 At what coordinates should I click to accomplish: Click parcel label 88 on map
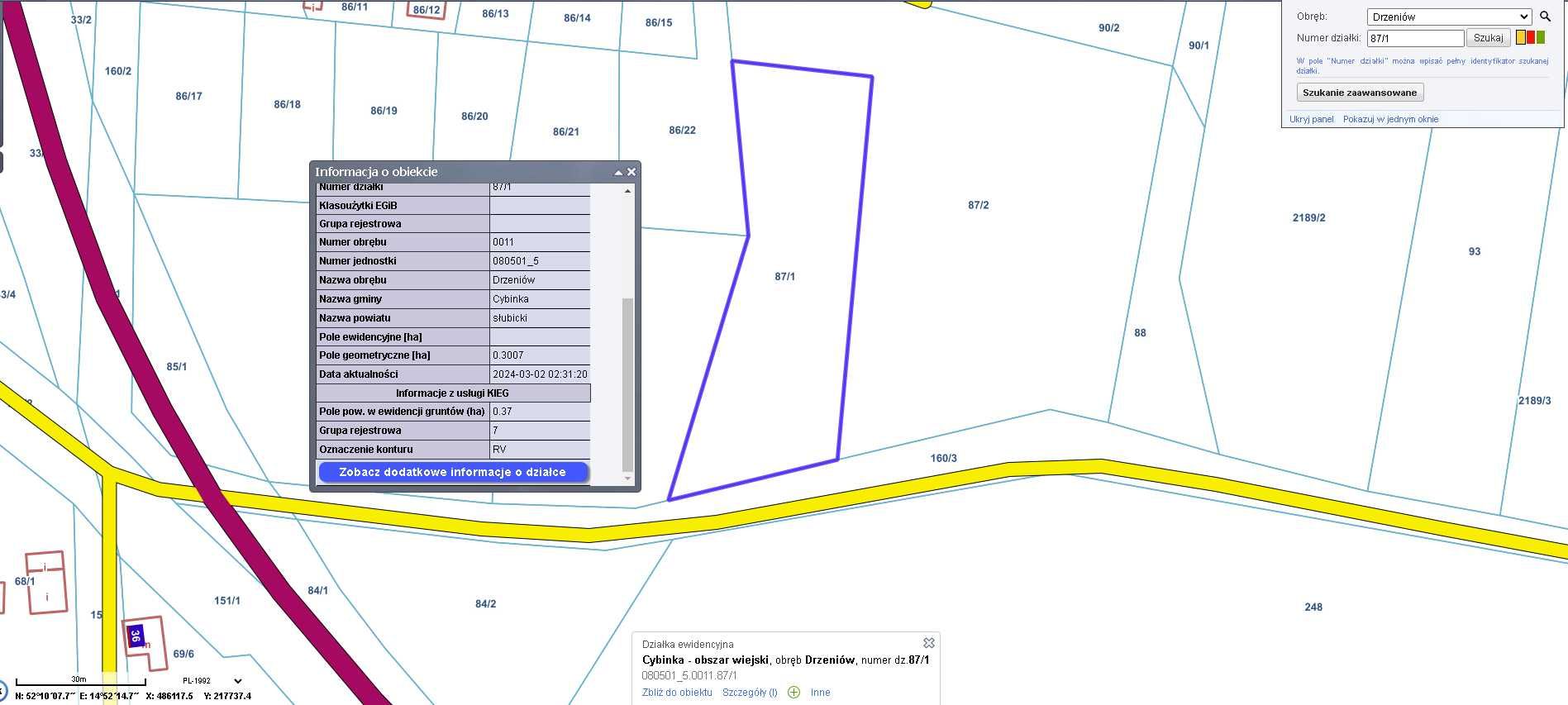[x=1141, y=333]
